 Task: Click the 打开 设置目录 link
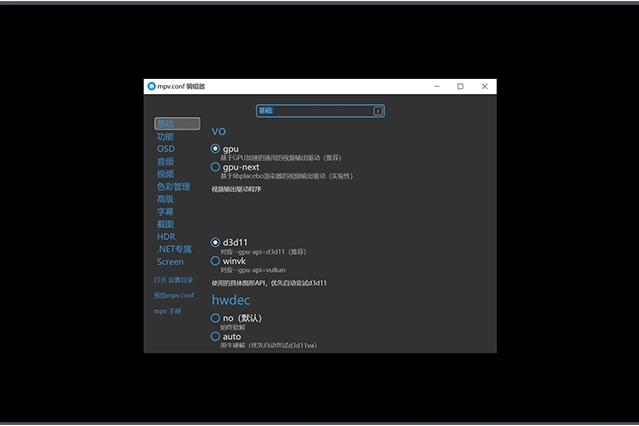(172, 280)
